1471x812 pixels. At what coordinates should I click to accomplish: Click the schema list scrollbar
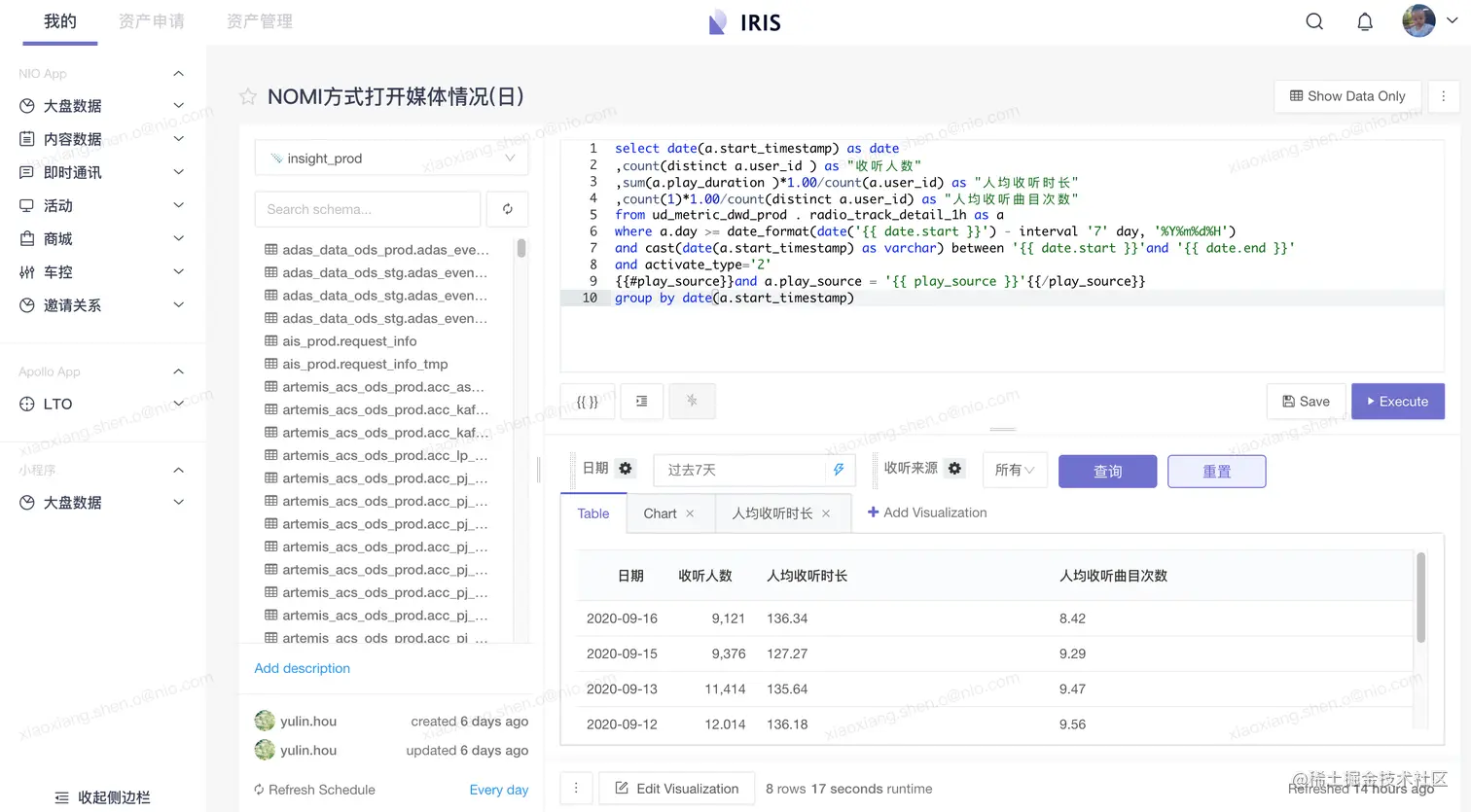tap(521, 248)
